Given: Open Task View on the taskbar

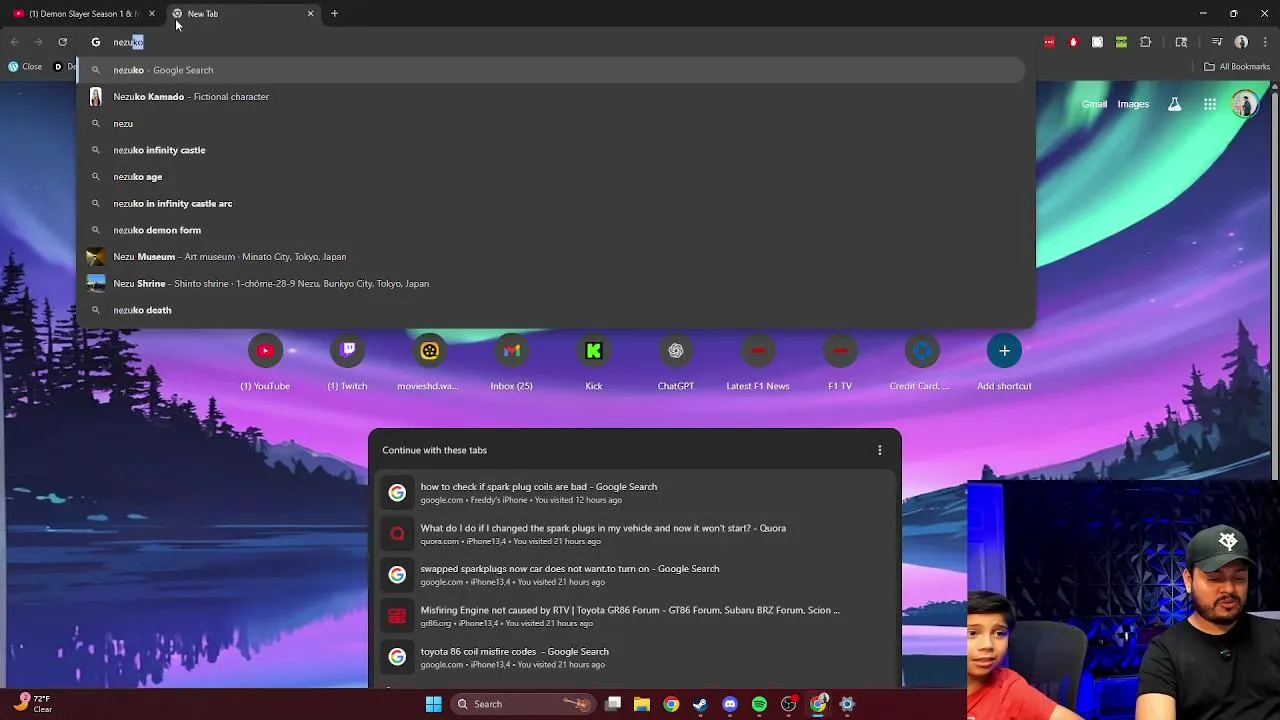Looking at the screenshot, I should point(613,704).
